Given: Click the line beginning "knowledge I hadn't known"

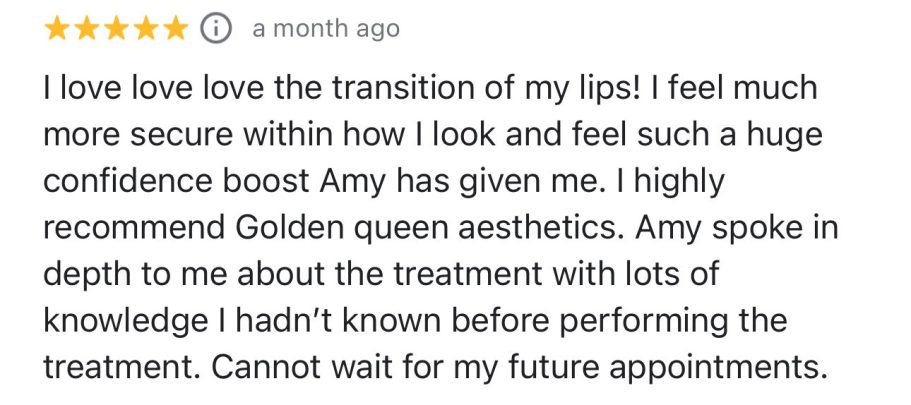Looking at the screenshot, I should (415, 322).
